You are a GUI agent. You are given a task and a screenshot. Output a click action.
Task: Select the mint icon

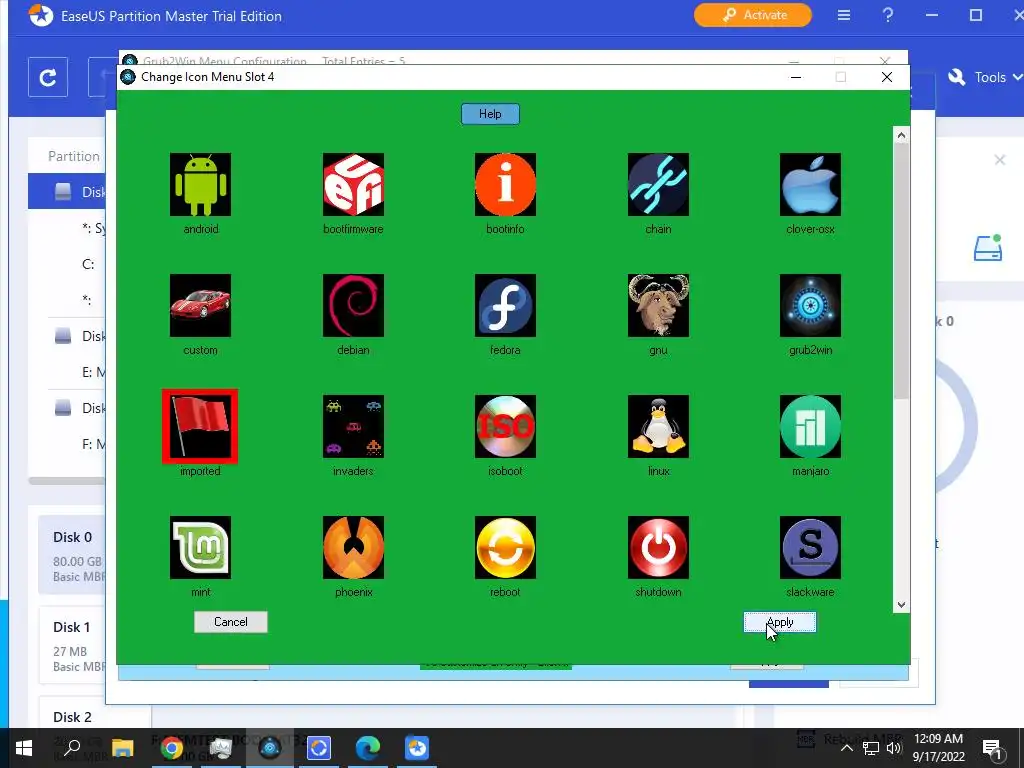(x=200, y=547)
